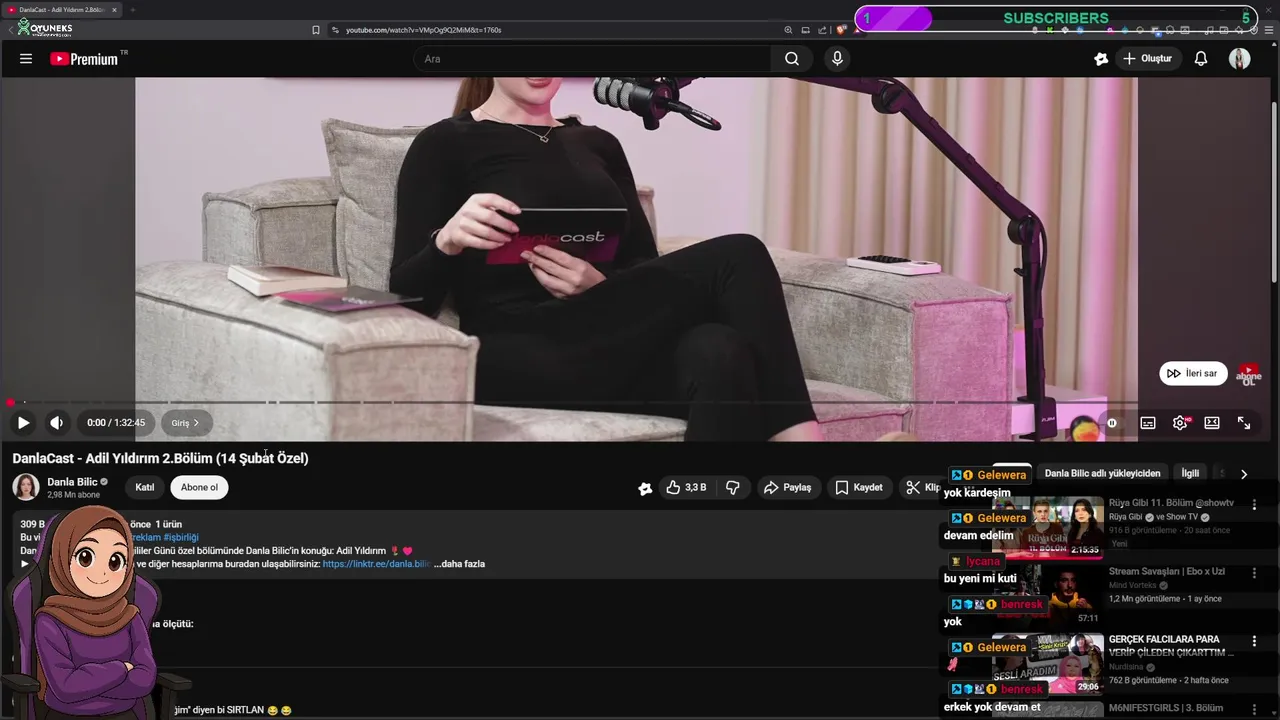
Task: Open the Rüya Gibi 11. Bölüm thumbnail
Action: click(x=1048, y=527)
